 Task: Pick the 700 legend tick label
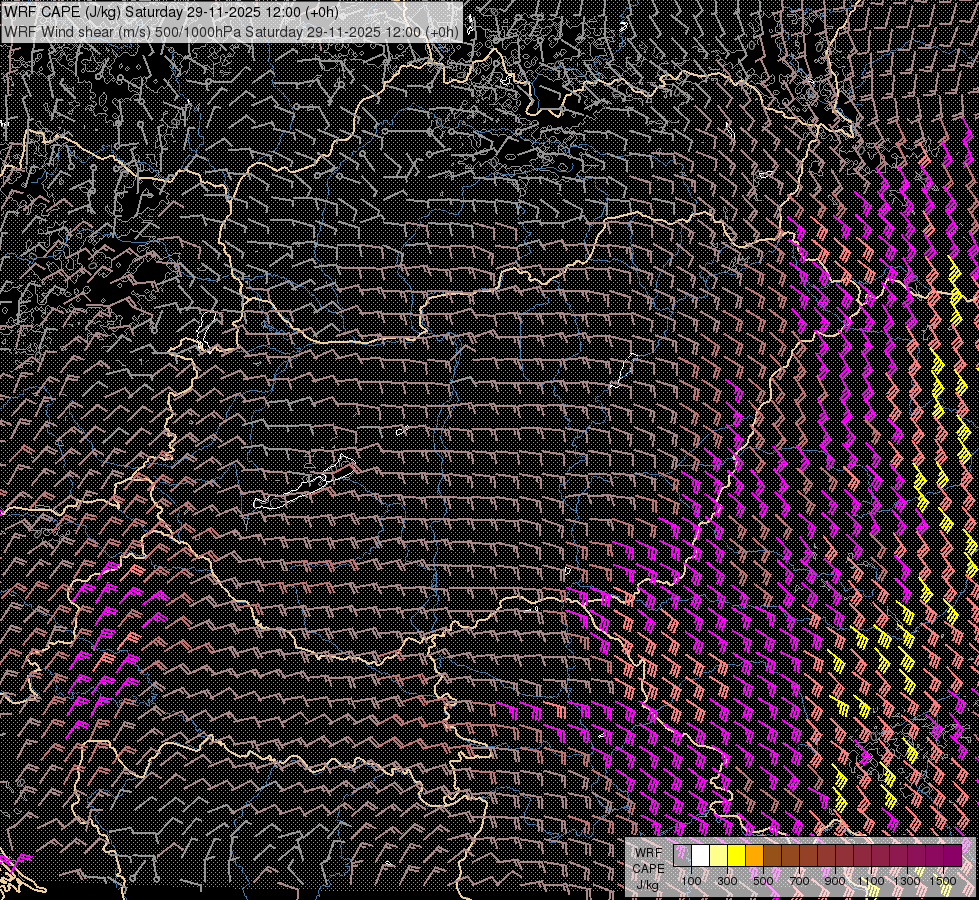799,881
